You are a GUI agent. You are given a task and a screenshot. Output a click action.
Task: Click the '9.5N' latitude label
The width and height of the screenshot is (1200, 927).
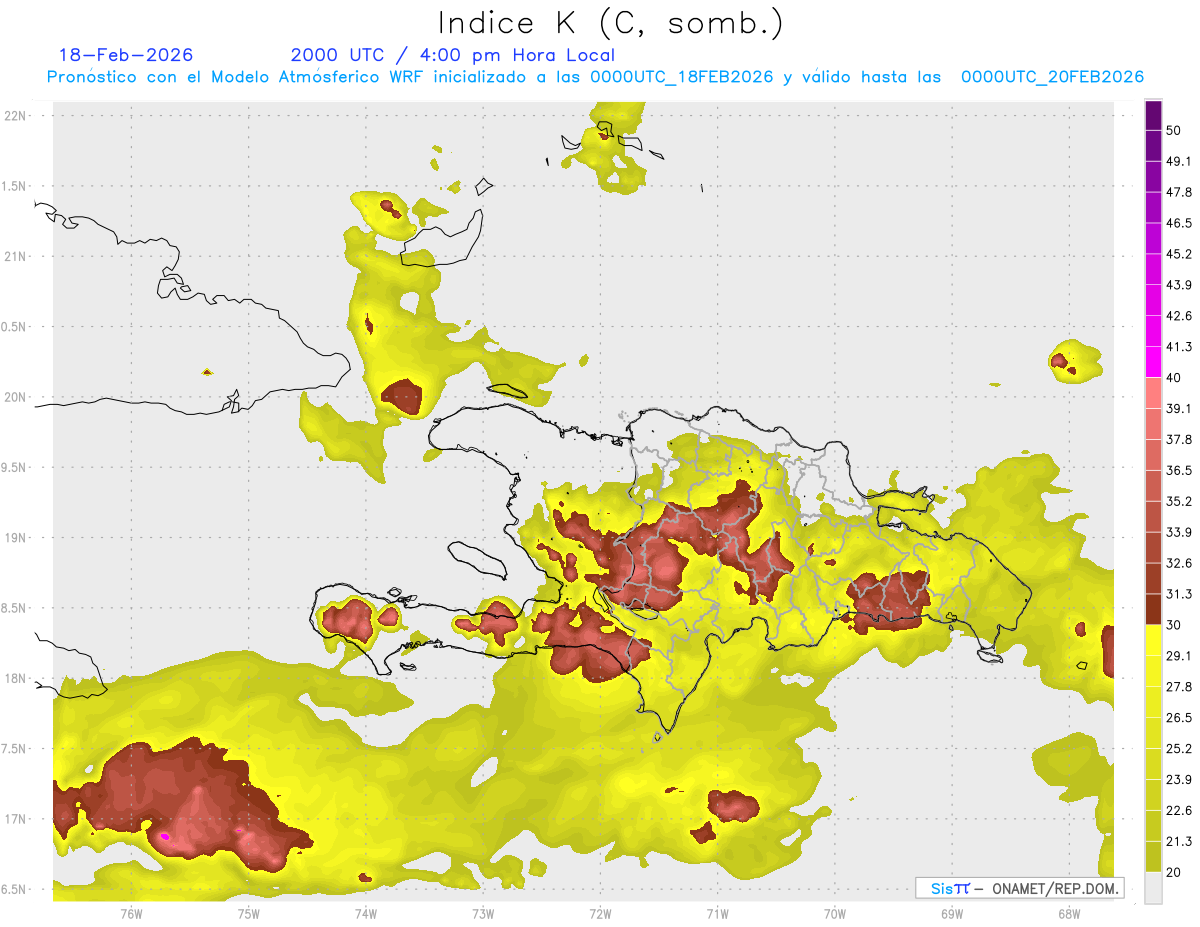pos(15,467)
